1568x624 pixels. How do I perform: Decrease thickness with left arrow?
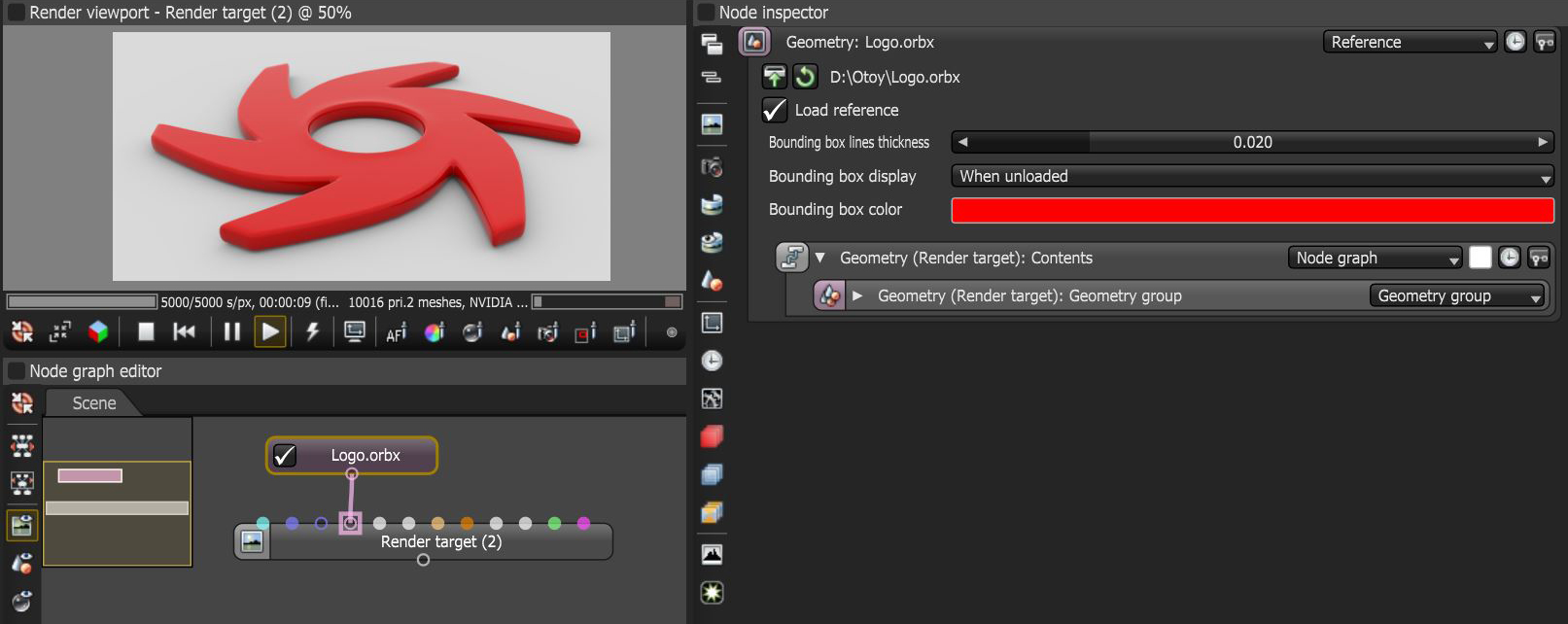962,142
